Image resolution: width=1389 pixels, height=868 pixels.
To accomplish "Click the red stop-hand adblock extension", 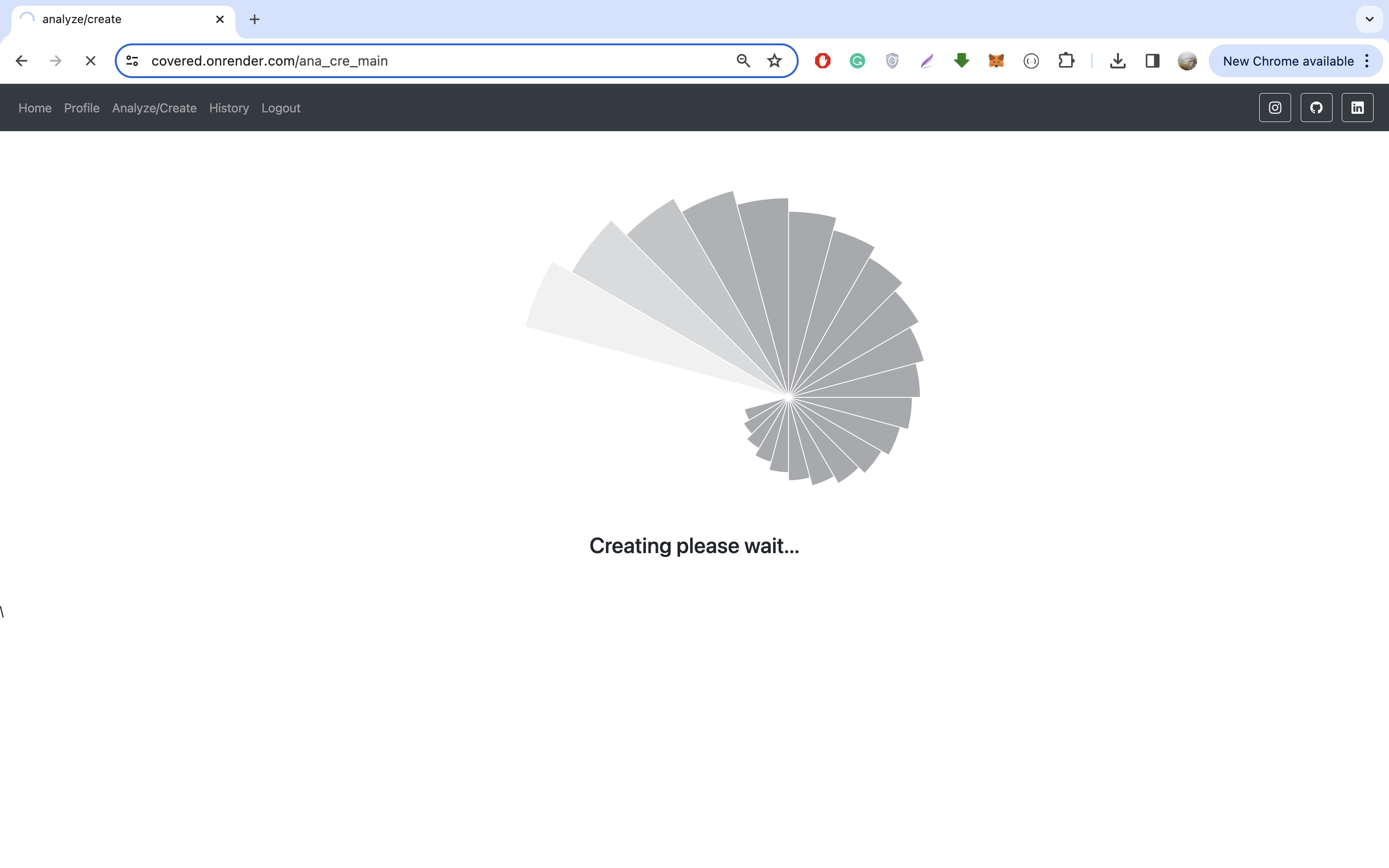I will [x=822, y=61].
